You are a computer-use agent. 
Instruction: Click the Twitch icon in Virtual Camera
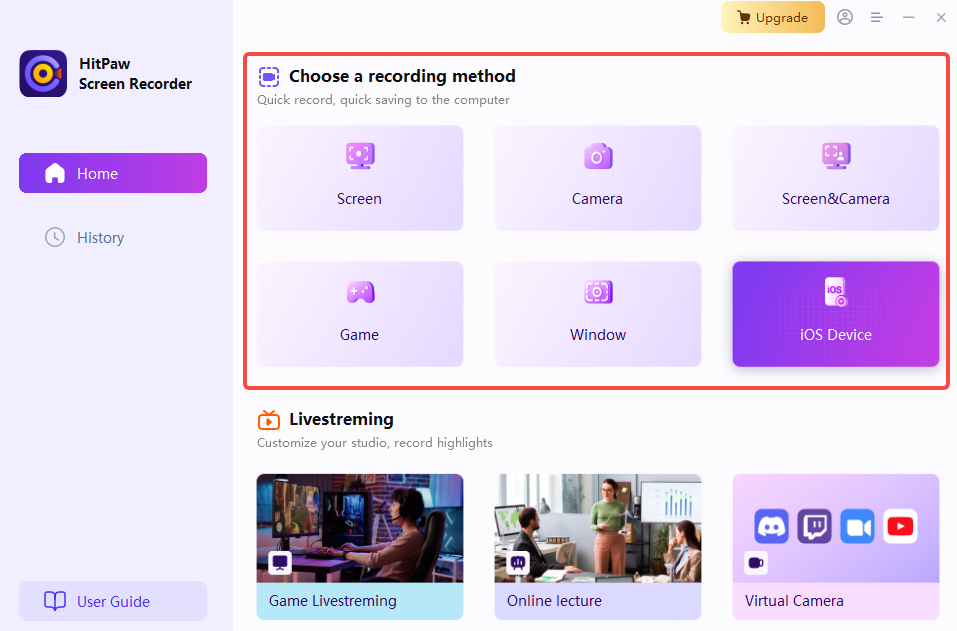(x=814, y=526)
